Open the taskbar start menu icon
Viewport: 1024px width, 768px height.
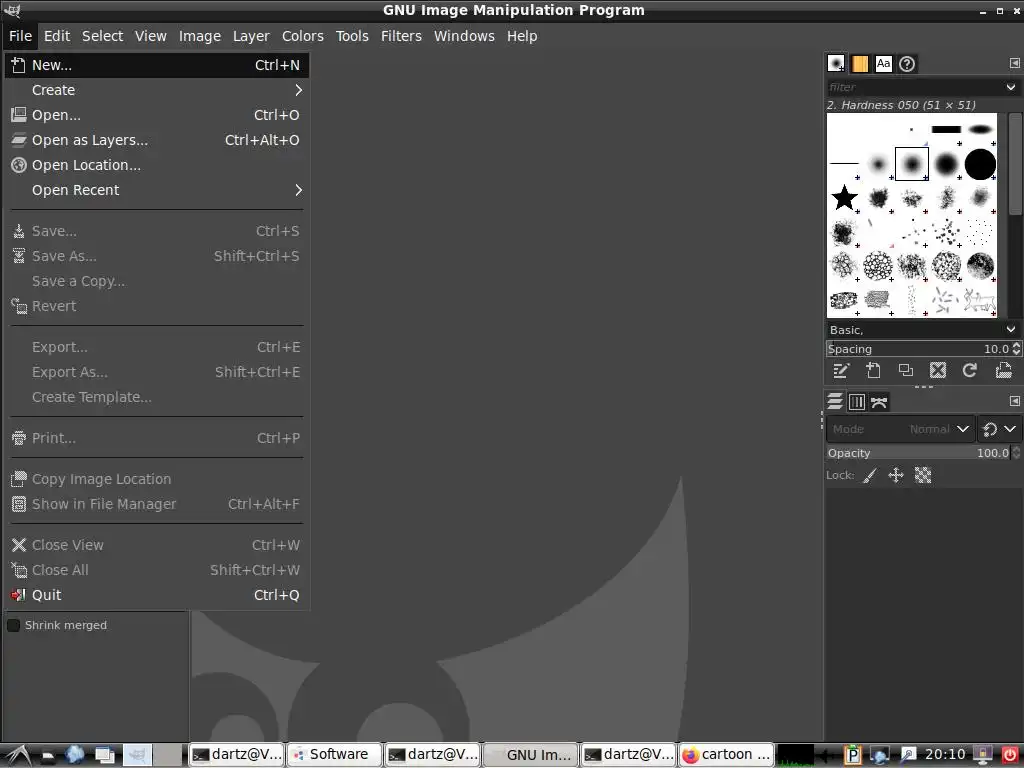pyautogui.click(x=17, y=755)
